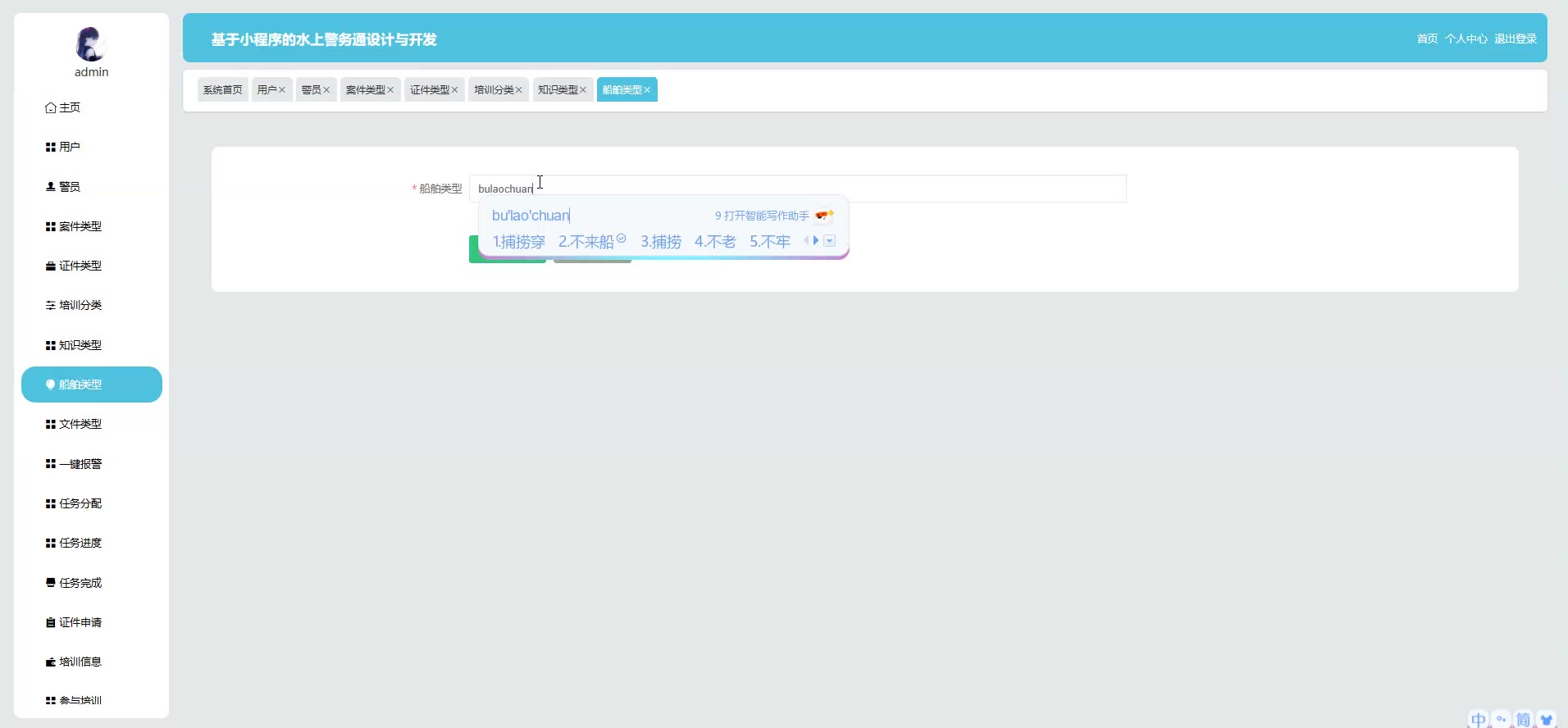Close the 案件类型 tab
This screenshot has height=728, width=1568.
[390, 90]
